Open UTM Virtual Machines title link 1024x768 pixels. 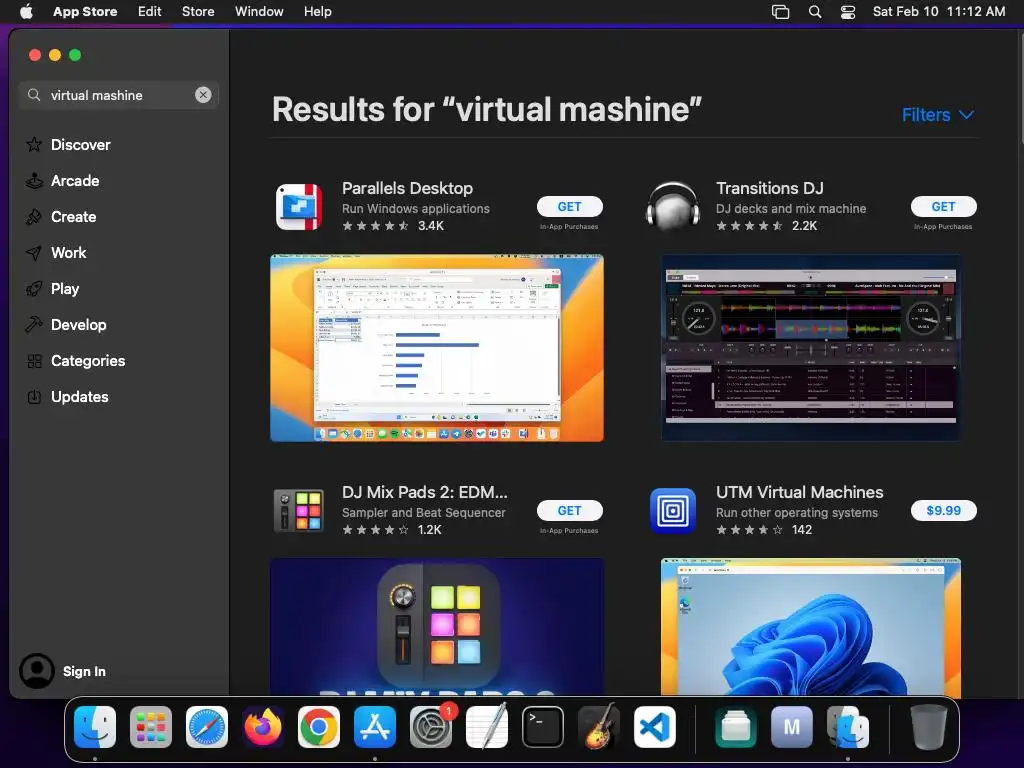pos(799,492)
